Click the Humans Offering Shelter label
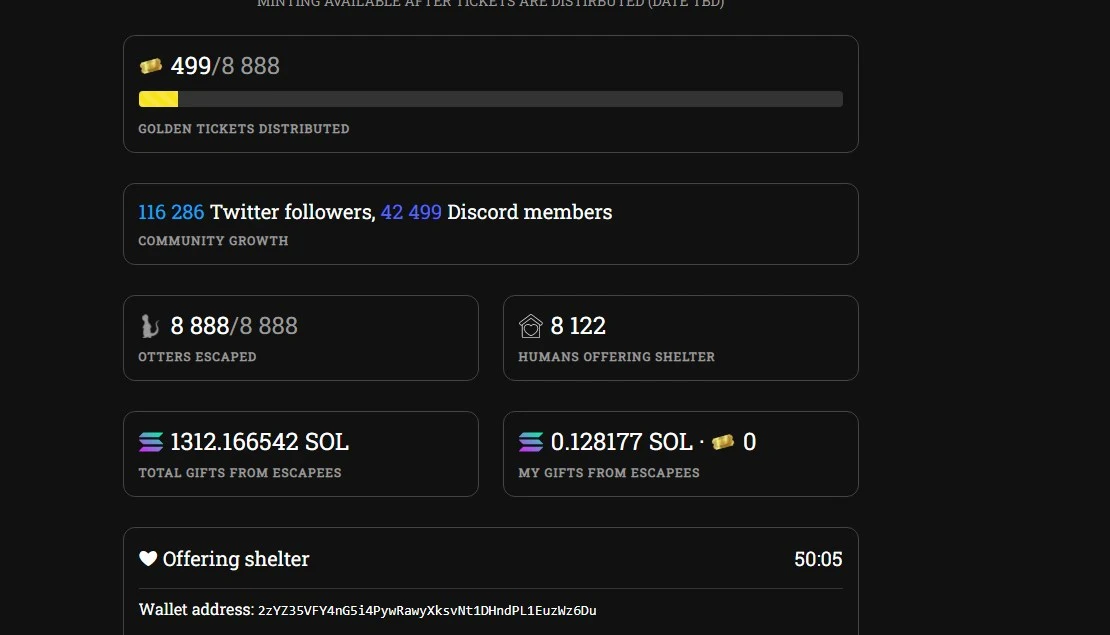This screenshot has height=635, width=1110. [617, 357]
